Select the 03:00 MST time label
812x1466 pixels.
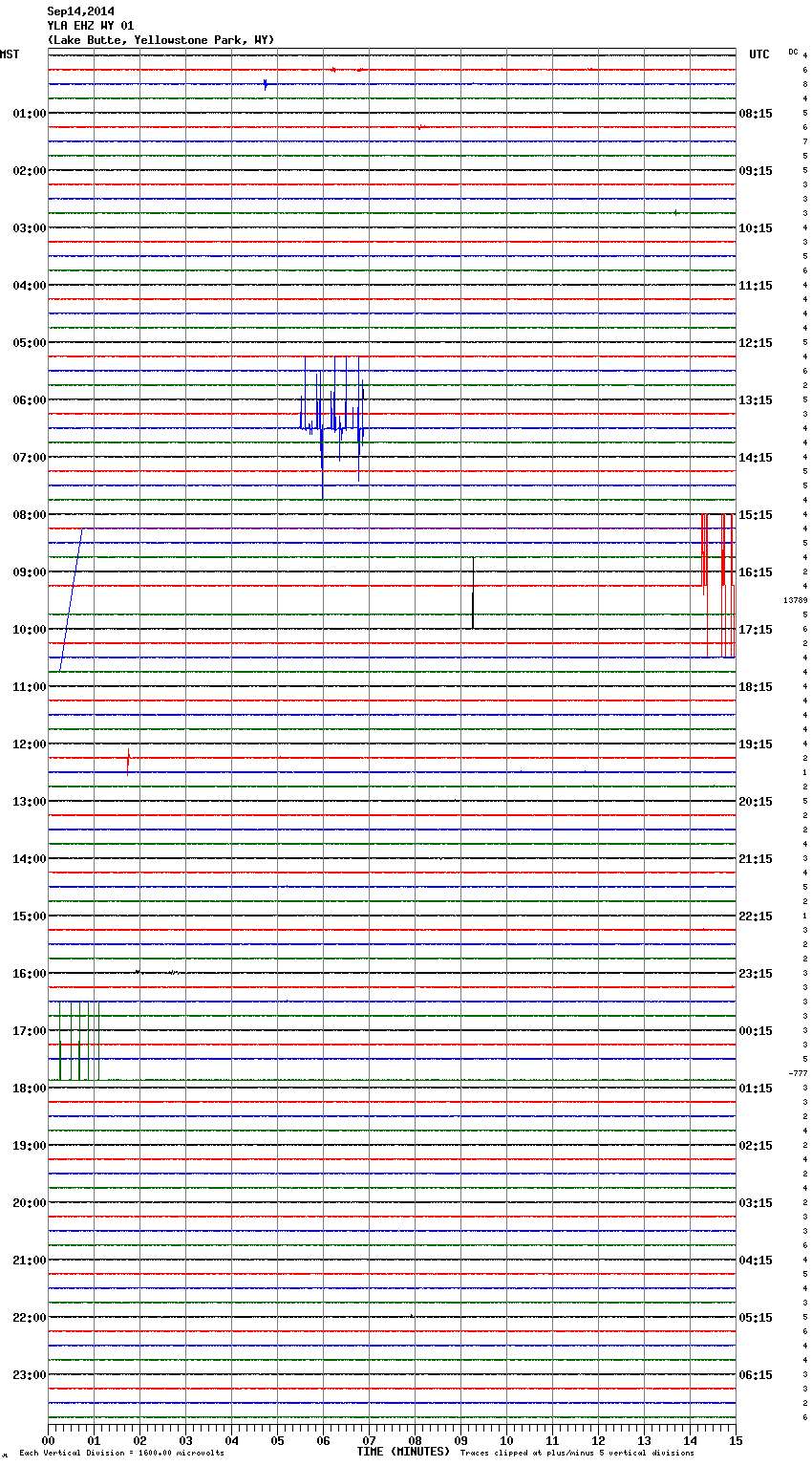[29, 228]
